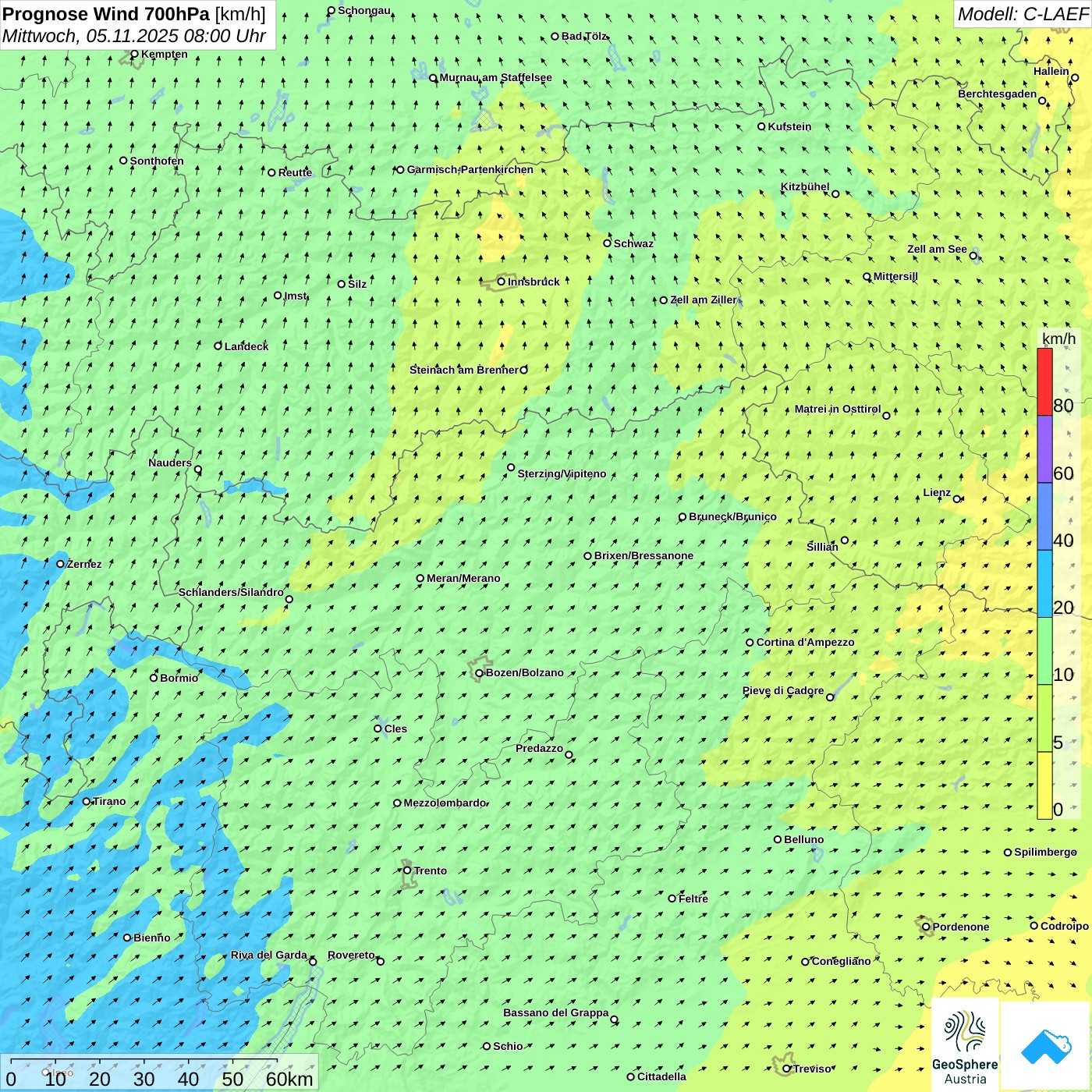Click the 'Sillian' label
The image size is (1092, 1092).
click(822, 547)
